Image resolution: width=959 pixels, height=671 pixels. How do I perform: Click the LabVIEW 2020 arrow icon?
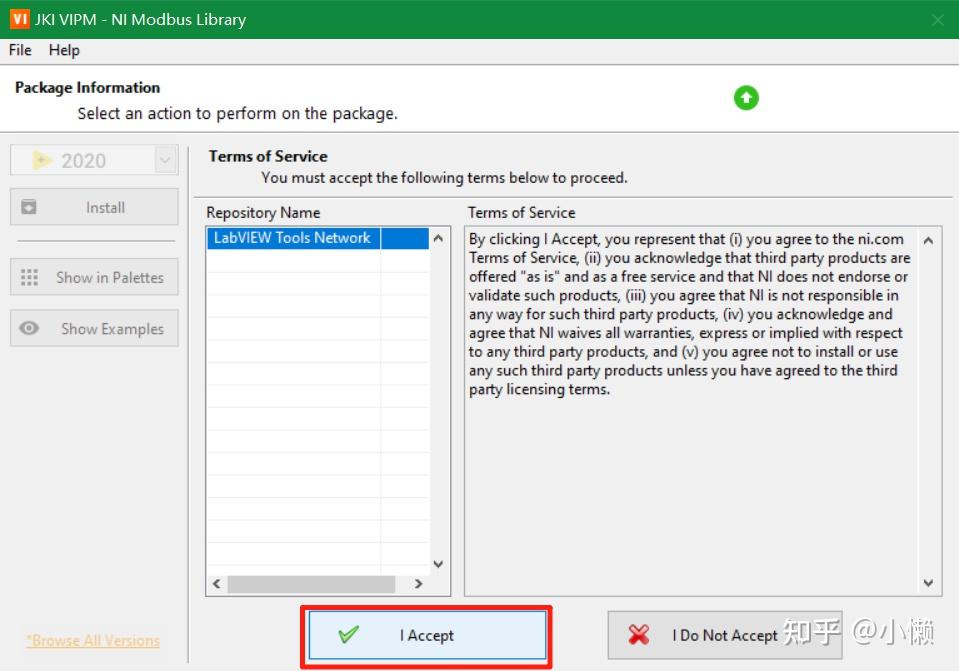point(42,160)
